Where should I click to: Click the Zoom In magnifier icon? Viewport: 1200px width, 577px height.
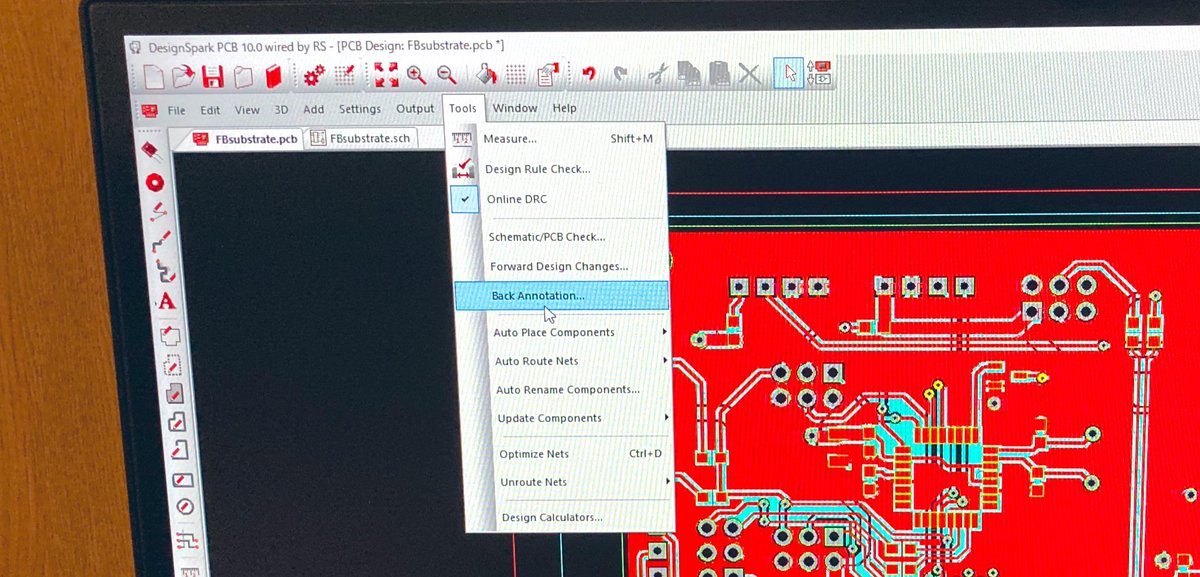click(416, 75)
